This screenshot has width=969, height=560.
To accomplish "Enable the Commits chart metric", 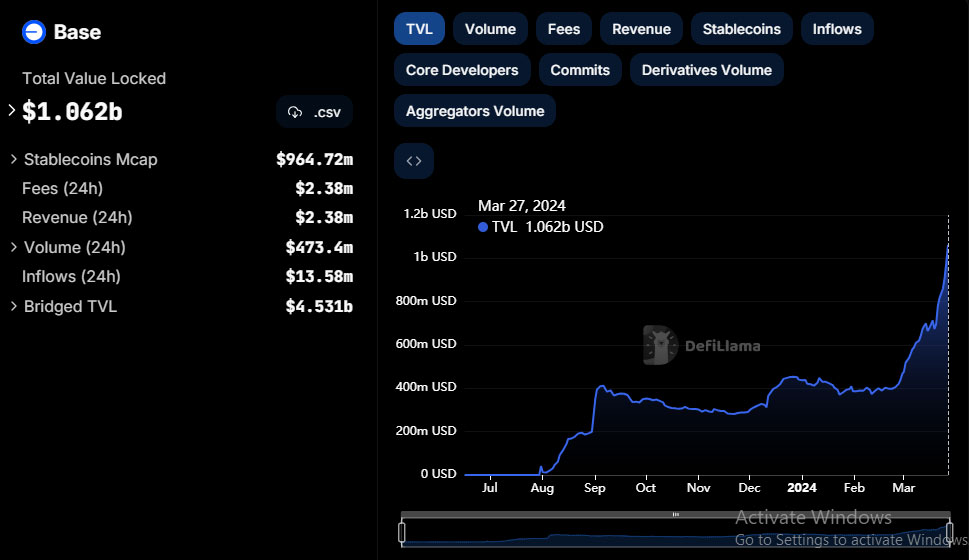I will click(580, 70).
